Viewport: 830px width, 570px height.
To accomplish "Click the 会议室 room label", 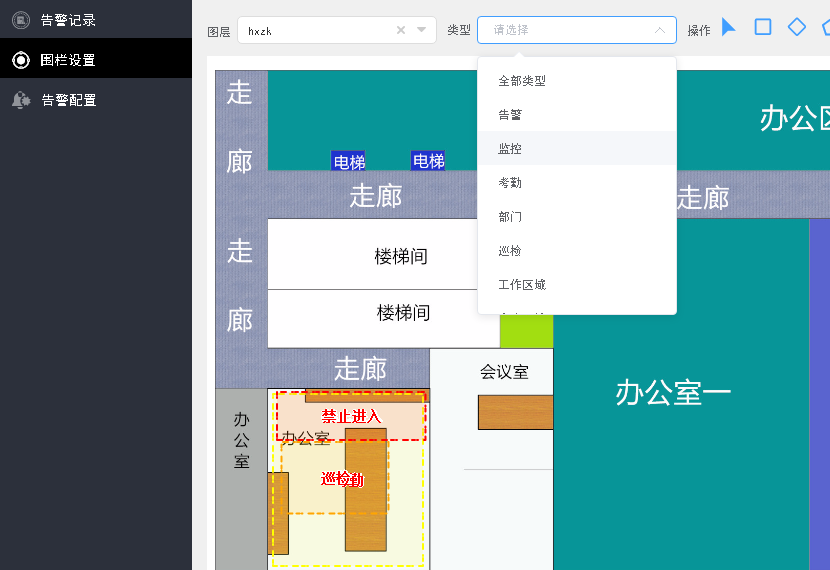I will (504, 372).
